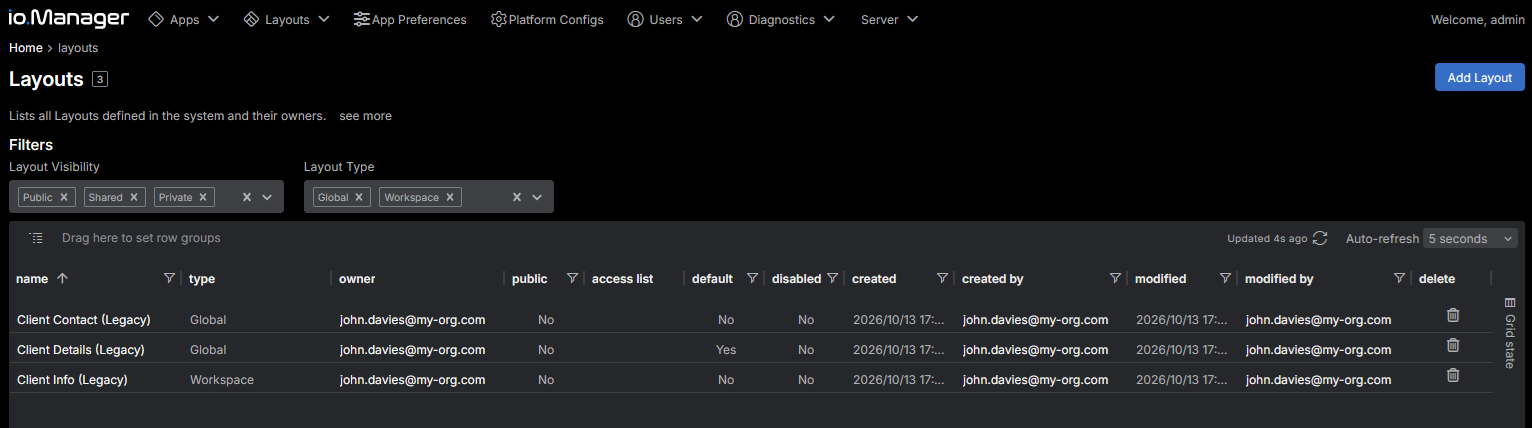
Task: Open filter on name column
Action: 169,279
